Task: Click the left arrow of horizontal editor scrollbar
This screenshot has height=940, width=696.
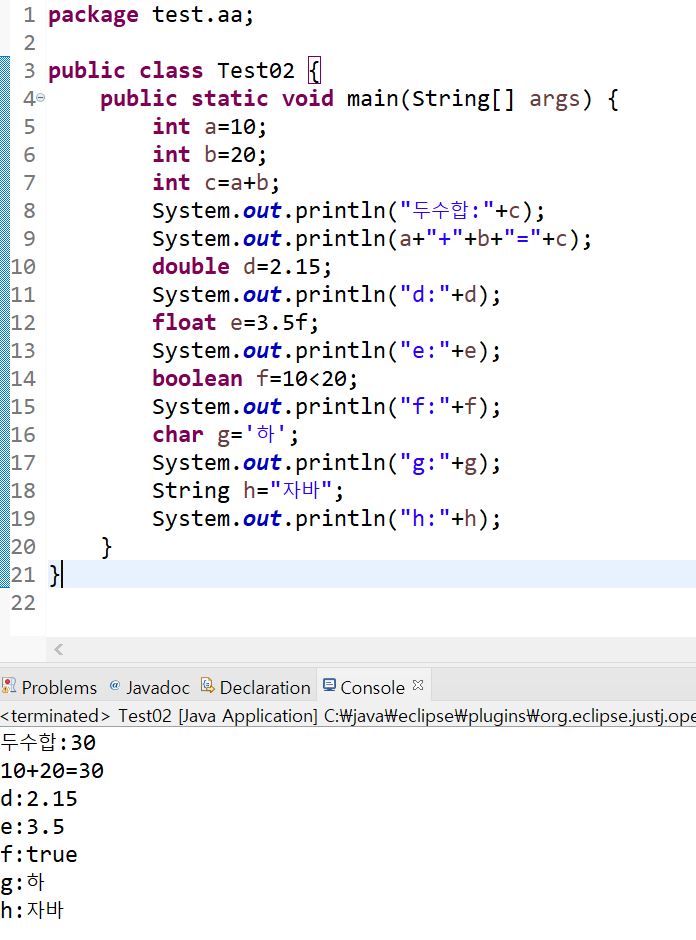Action: tap(59, 649)
